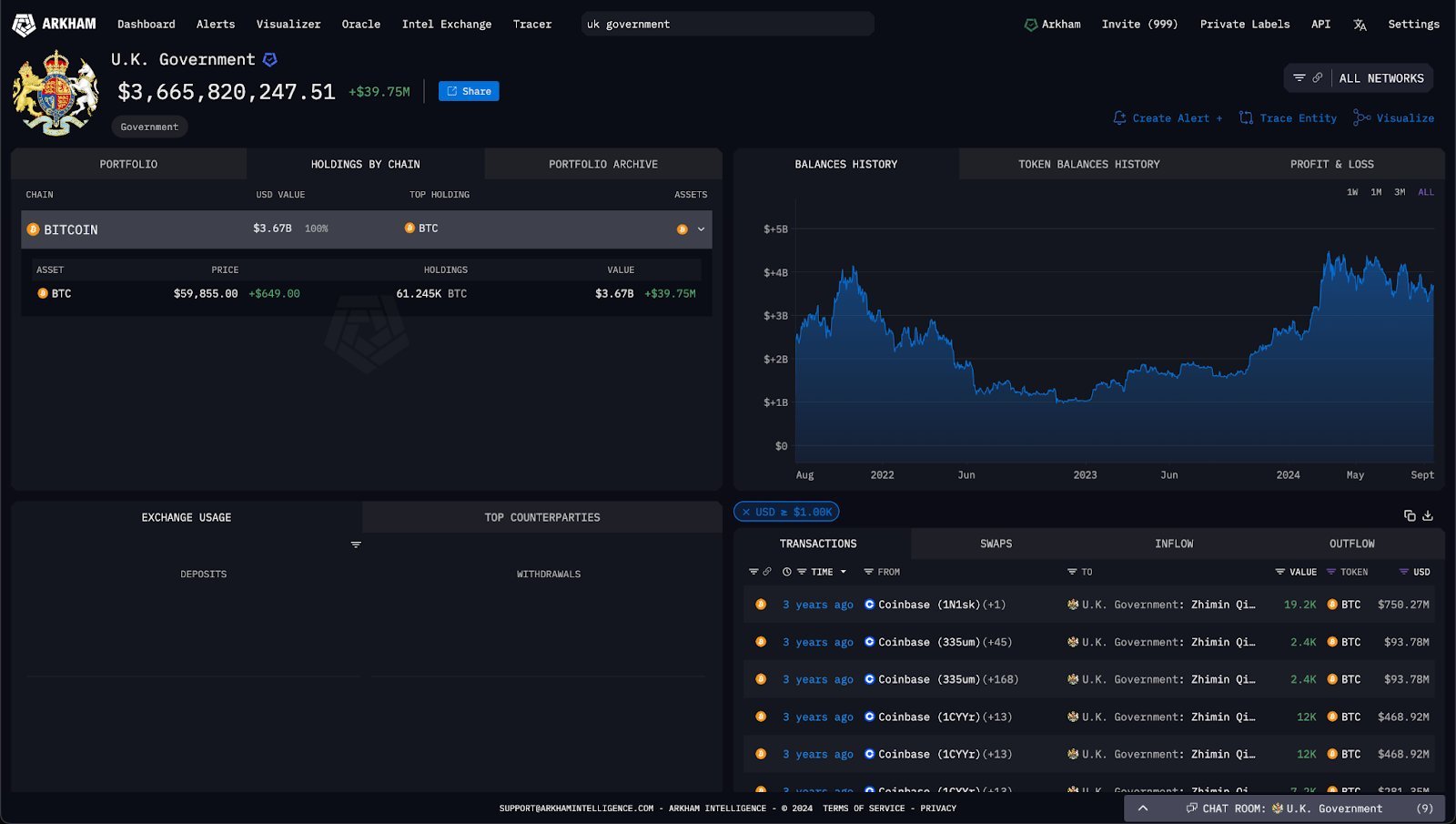This screenshot has width=1456, height=824.
Task: Click the copy icon above the transactions table
Action: click(1408, 515)
